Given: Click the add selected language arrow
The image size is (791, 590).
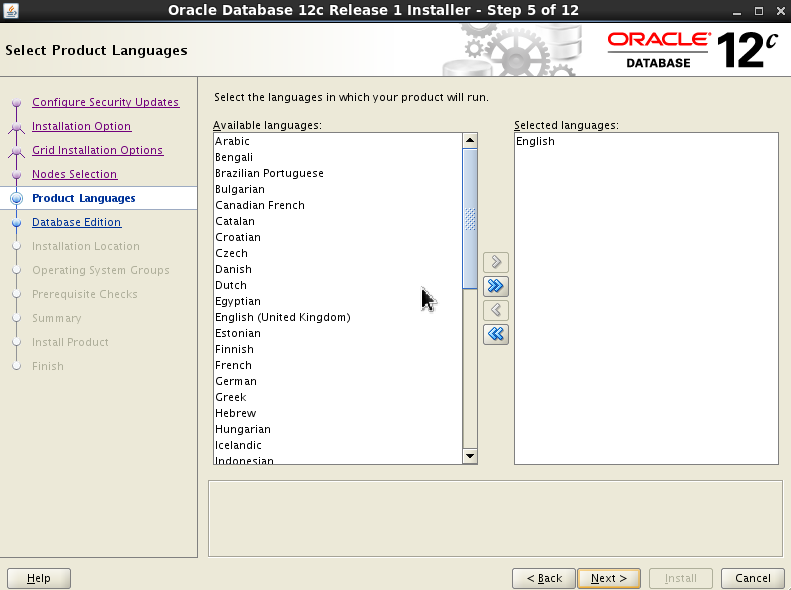Looking at the screenshot, I should point(495,262).
